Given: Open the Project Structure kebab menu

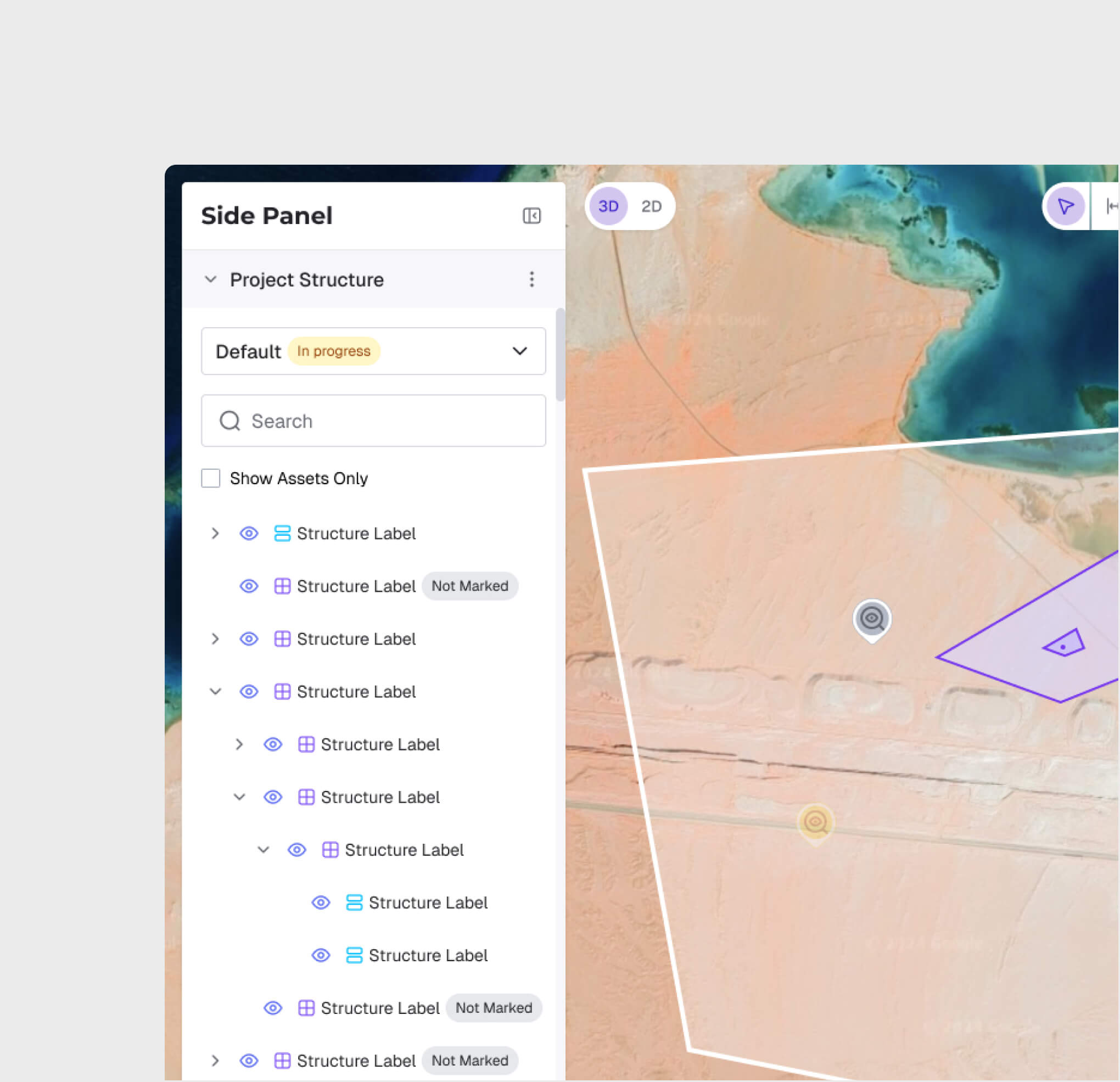Looking at the screenshot, I should 531,279.
